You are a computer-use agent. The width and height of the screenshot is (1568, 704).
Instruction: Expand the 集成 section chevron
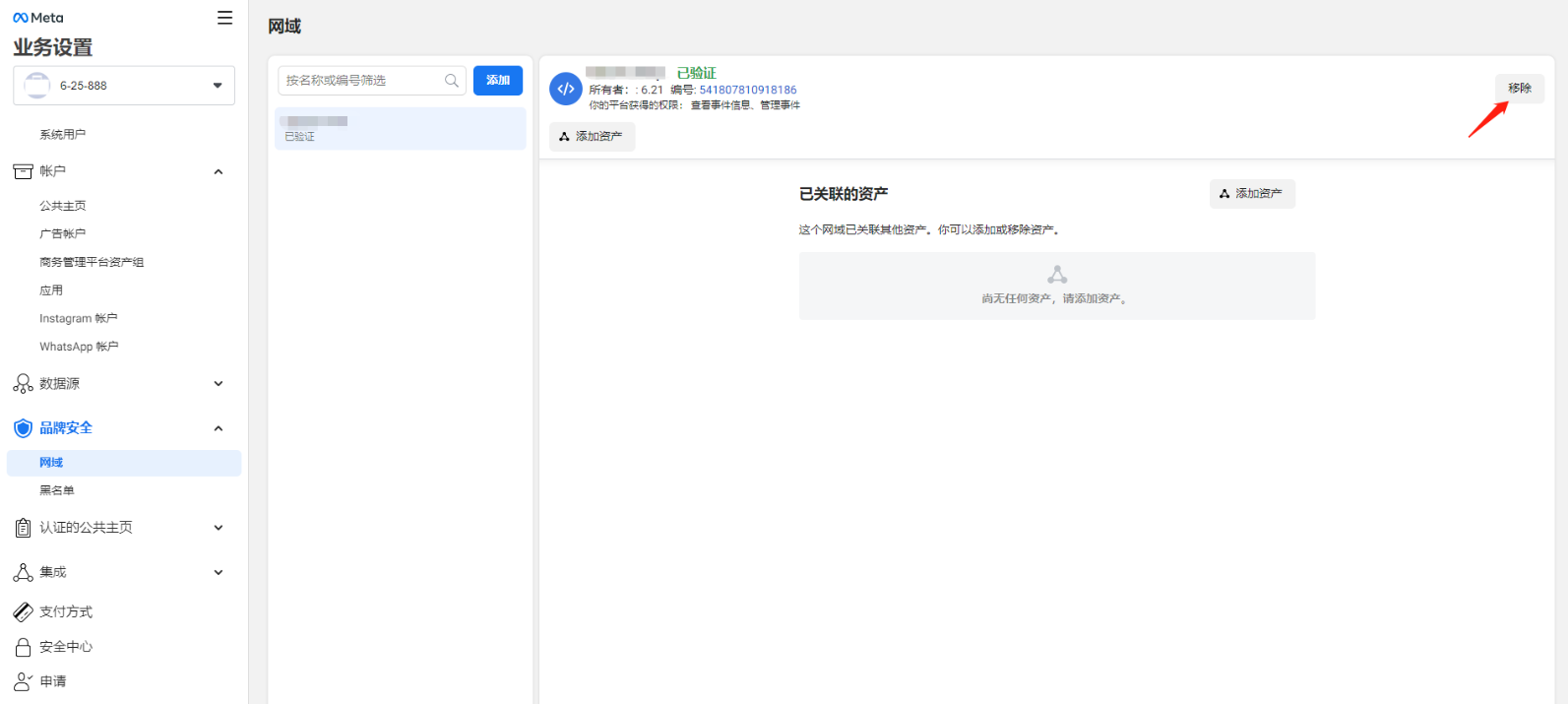[x=219, y=572]
